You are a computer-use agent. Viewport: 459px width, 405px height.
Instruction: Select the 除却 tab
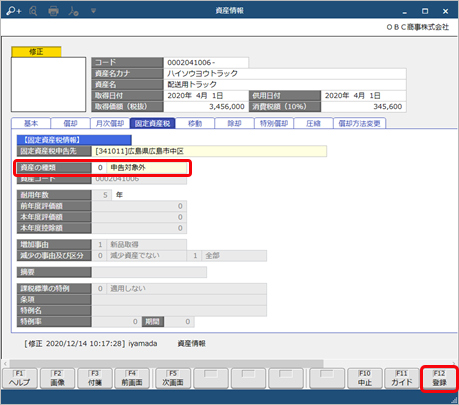pos(234,123)
